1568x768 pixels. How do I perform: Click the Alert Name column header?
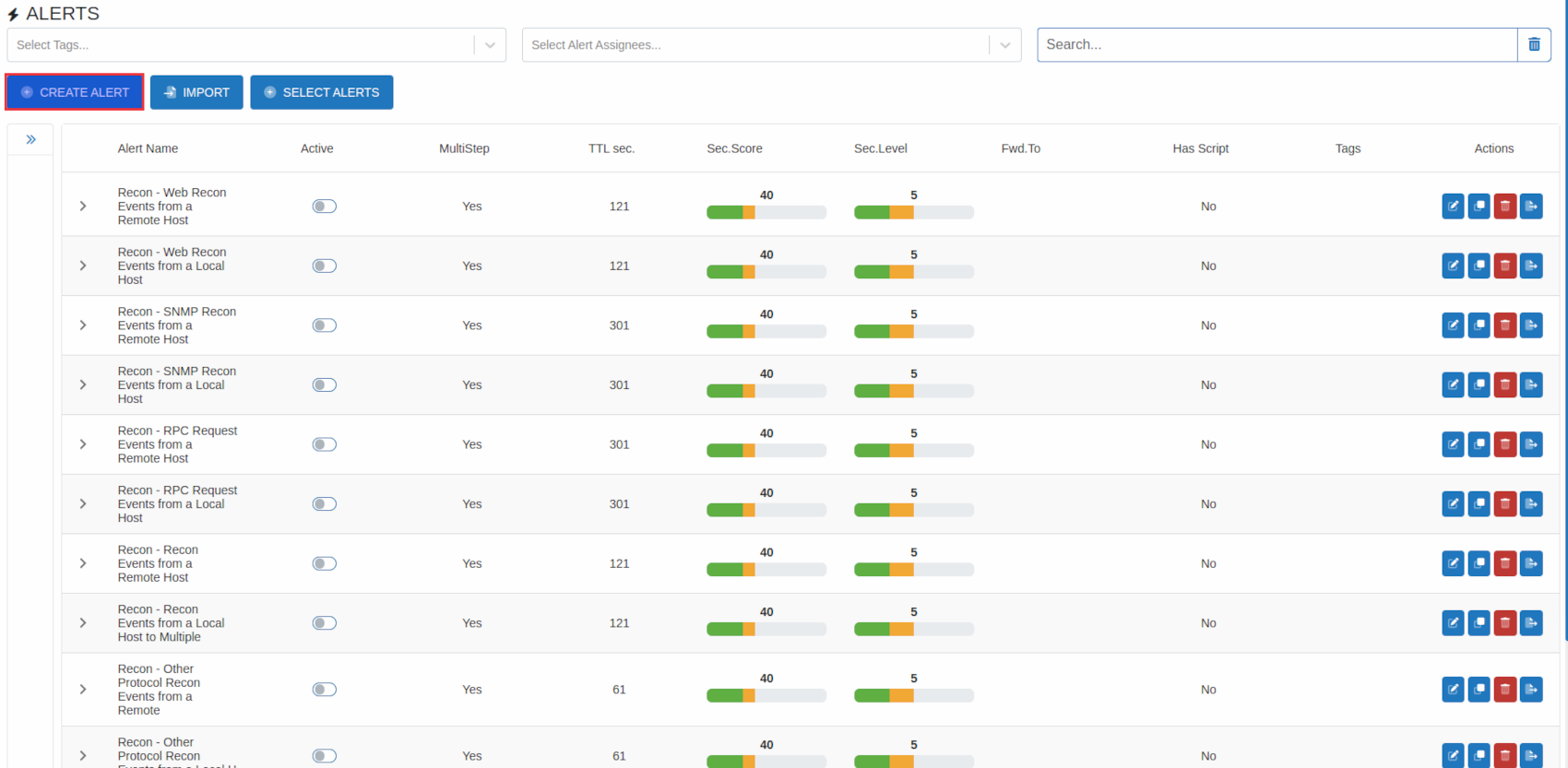148,148
